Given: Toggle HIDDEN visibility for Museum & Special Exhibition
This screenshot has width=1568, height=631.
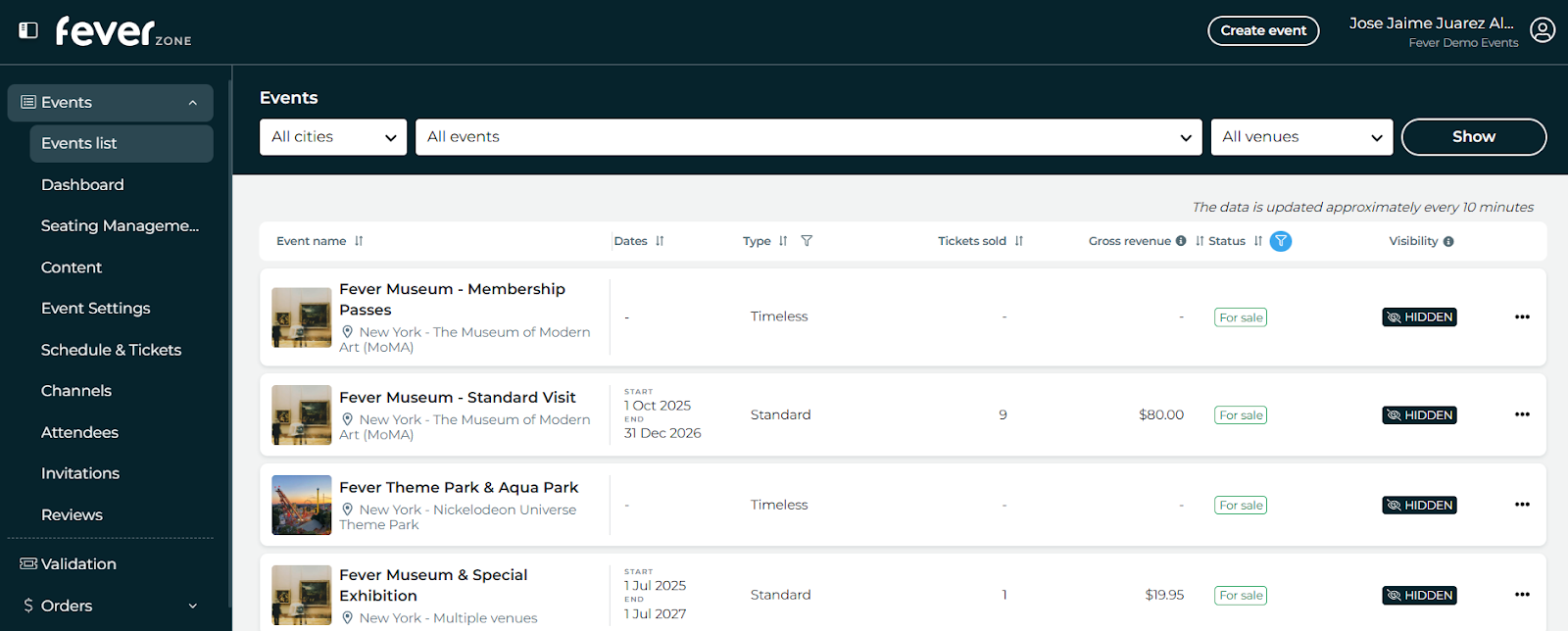Looking at the screenshot, I should [x=1419, y=596].
